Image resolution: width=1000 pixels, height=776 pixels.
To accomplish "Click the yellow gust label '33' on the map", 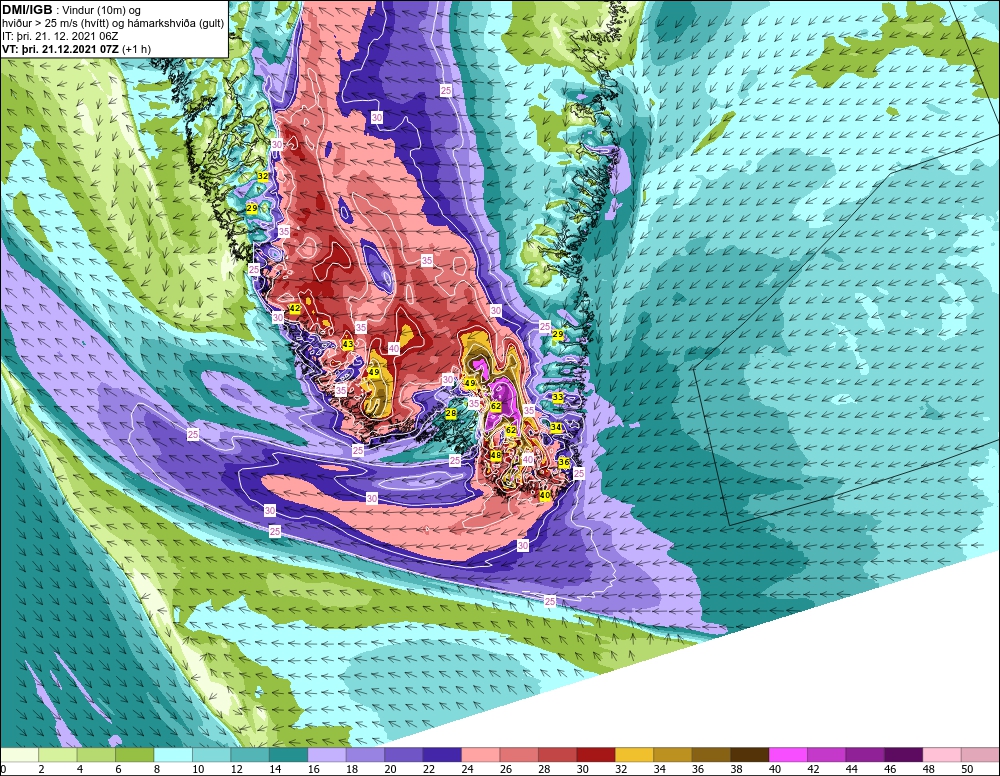I will click(x=557, y=397).
